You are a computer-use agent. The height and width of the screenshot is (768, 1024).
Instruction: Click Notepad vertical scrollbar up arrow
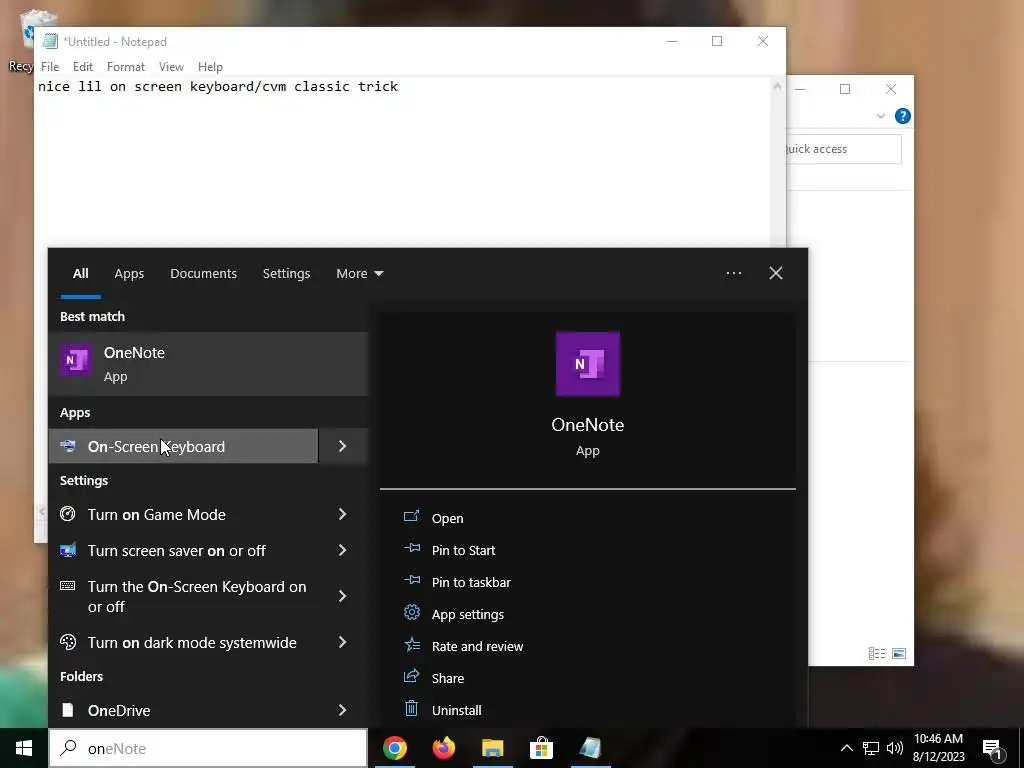point(777,86)
